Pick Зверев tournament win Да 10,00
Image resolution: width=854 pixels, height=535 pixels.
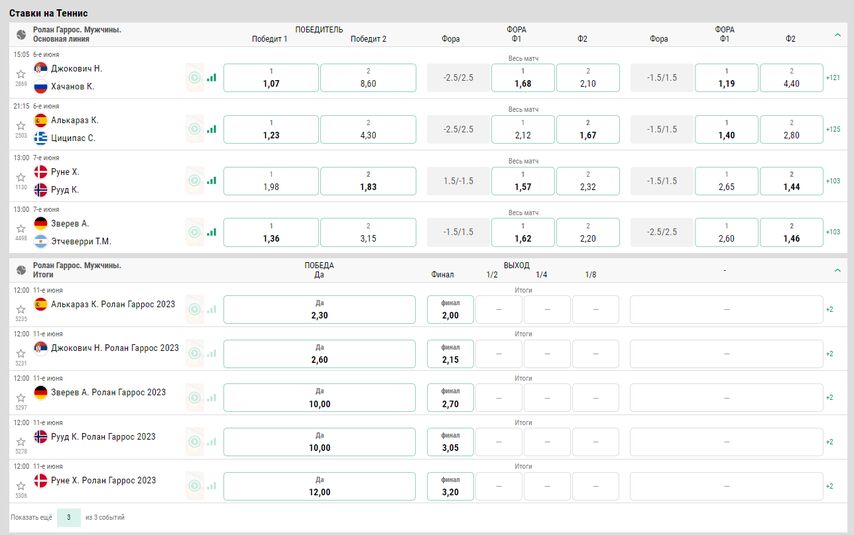(x=319, y=398)
